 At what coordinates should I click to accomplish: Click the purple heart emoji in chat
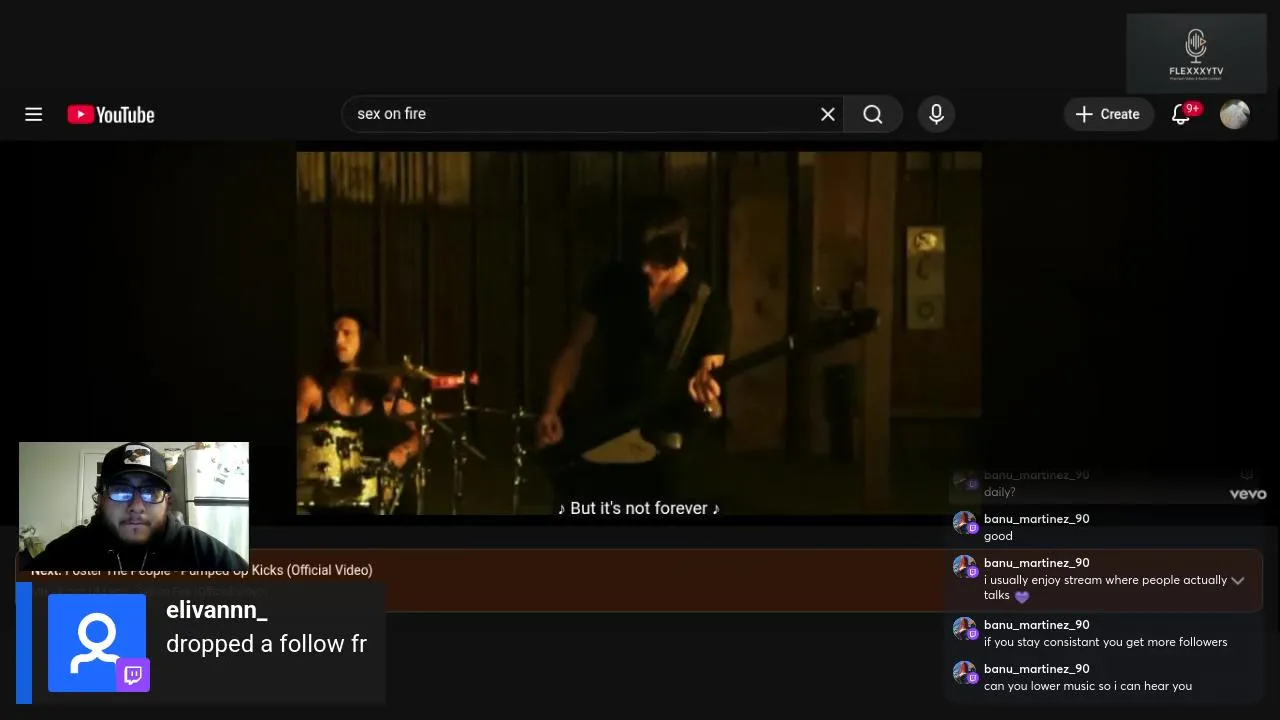coord(1021,596)
